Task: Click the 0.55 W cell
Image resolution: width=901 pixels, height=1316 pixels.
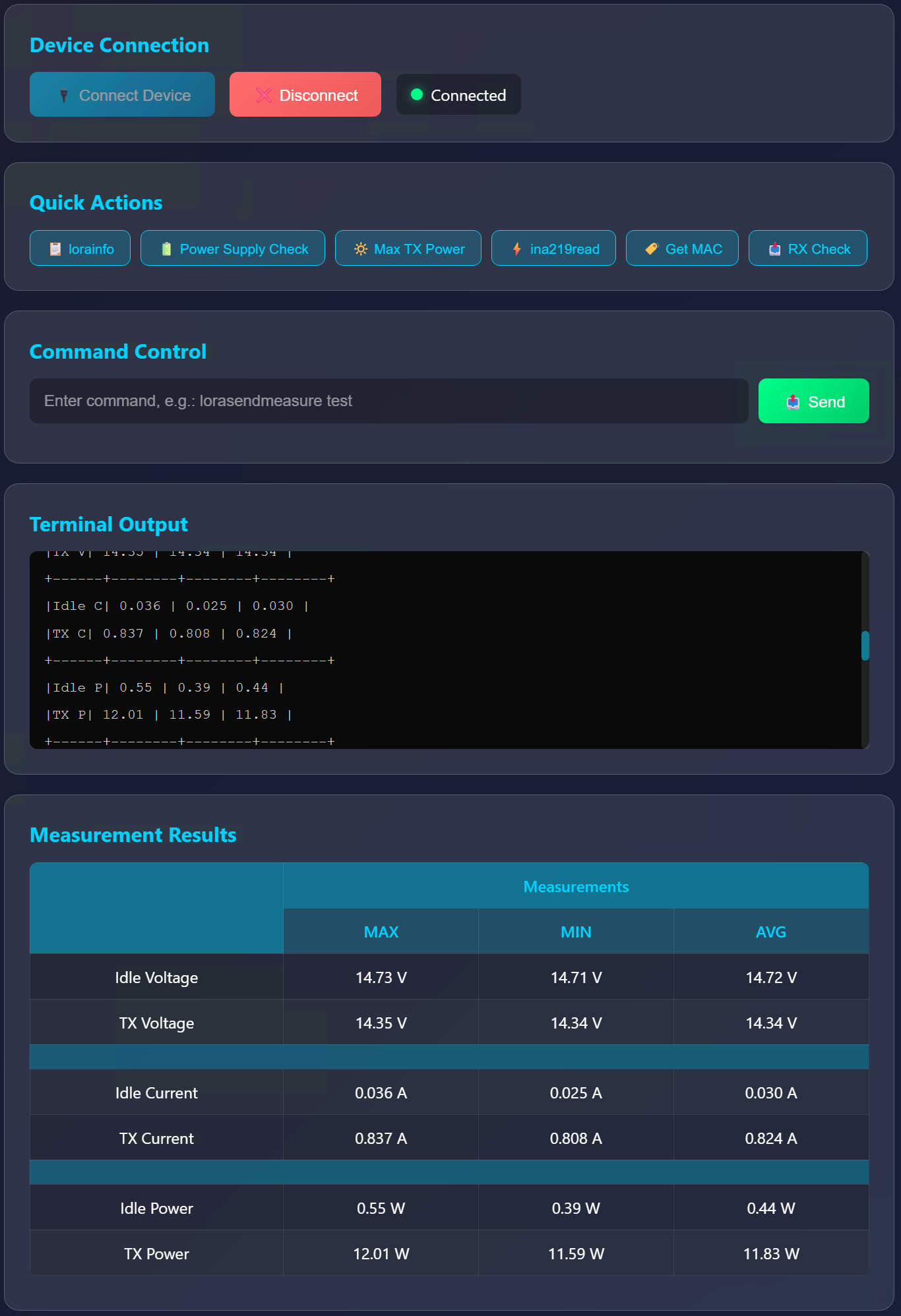Action: [381, 1208]
